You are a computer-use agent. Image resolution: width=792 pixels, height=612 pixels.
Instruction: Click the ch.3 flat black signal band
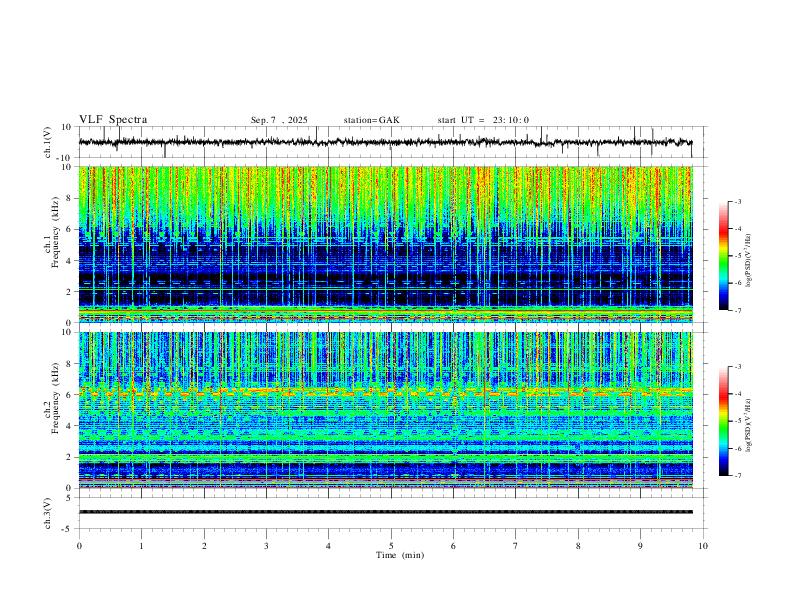(385, 512)
